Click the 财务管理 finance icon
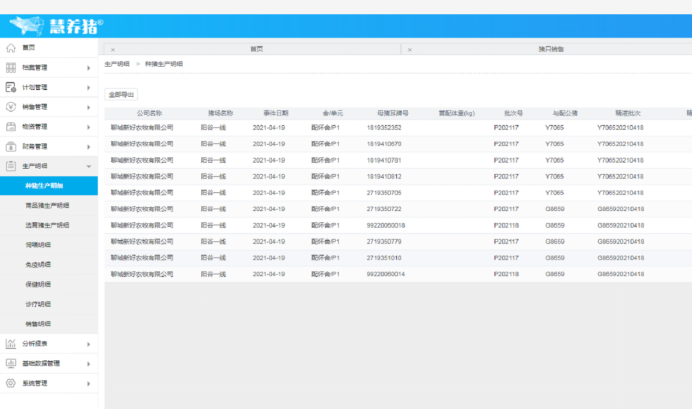Viewport: 692px width, 409px height. (11, 146)
